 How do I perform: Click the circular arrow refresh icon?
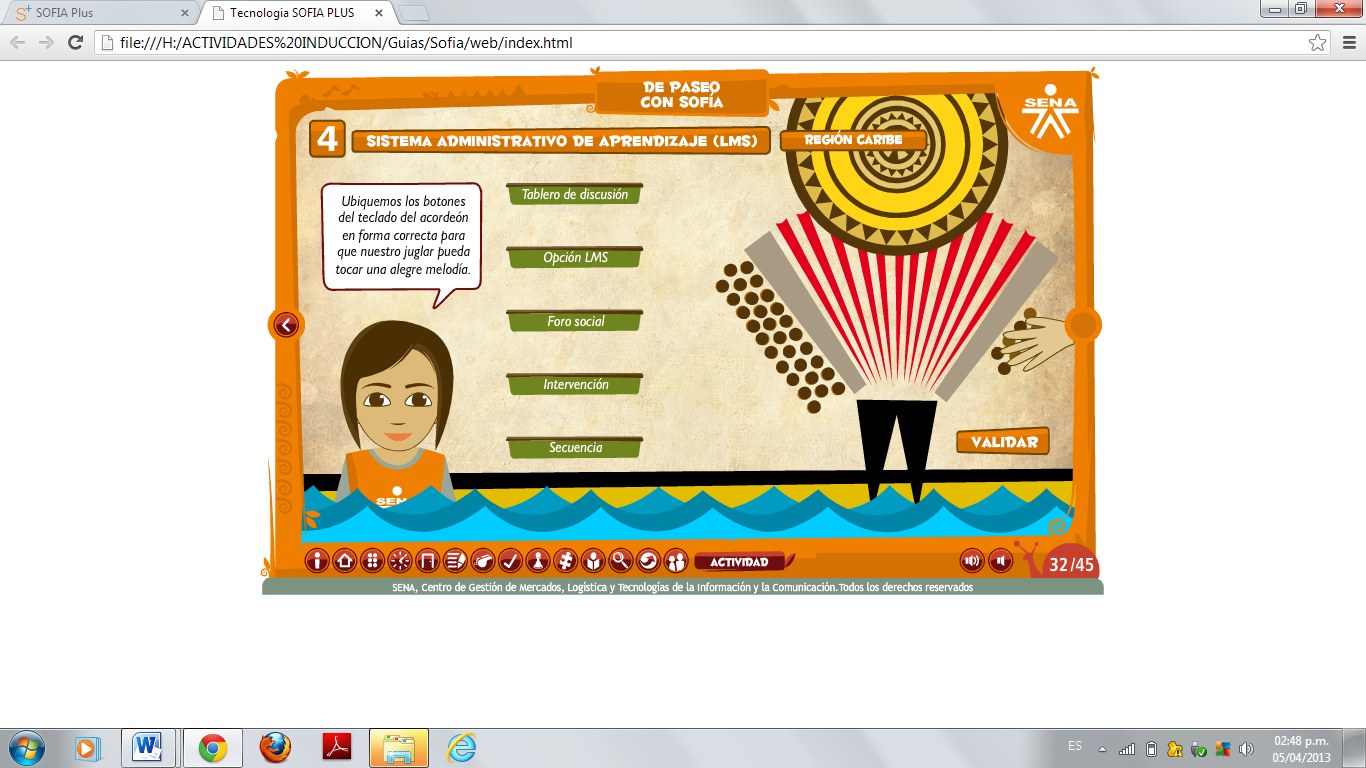(x=648, y=561)
